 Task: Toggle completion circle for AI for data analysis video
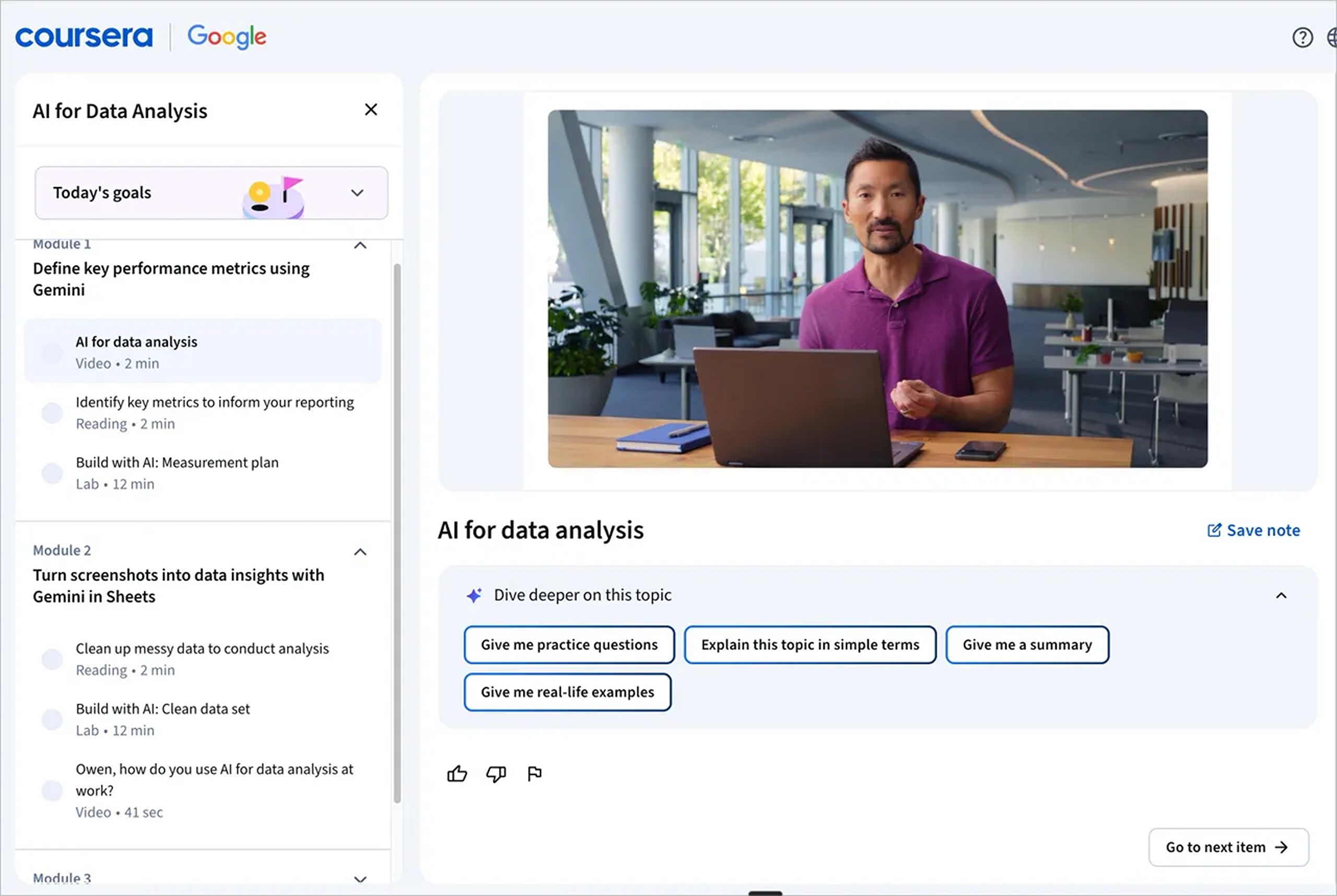[52, 352]
